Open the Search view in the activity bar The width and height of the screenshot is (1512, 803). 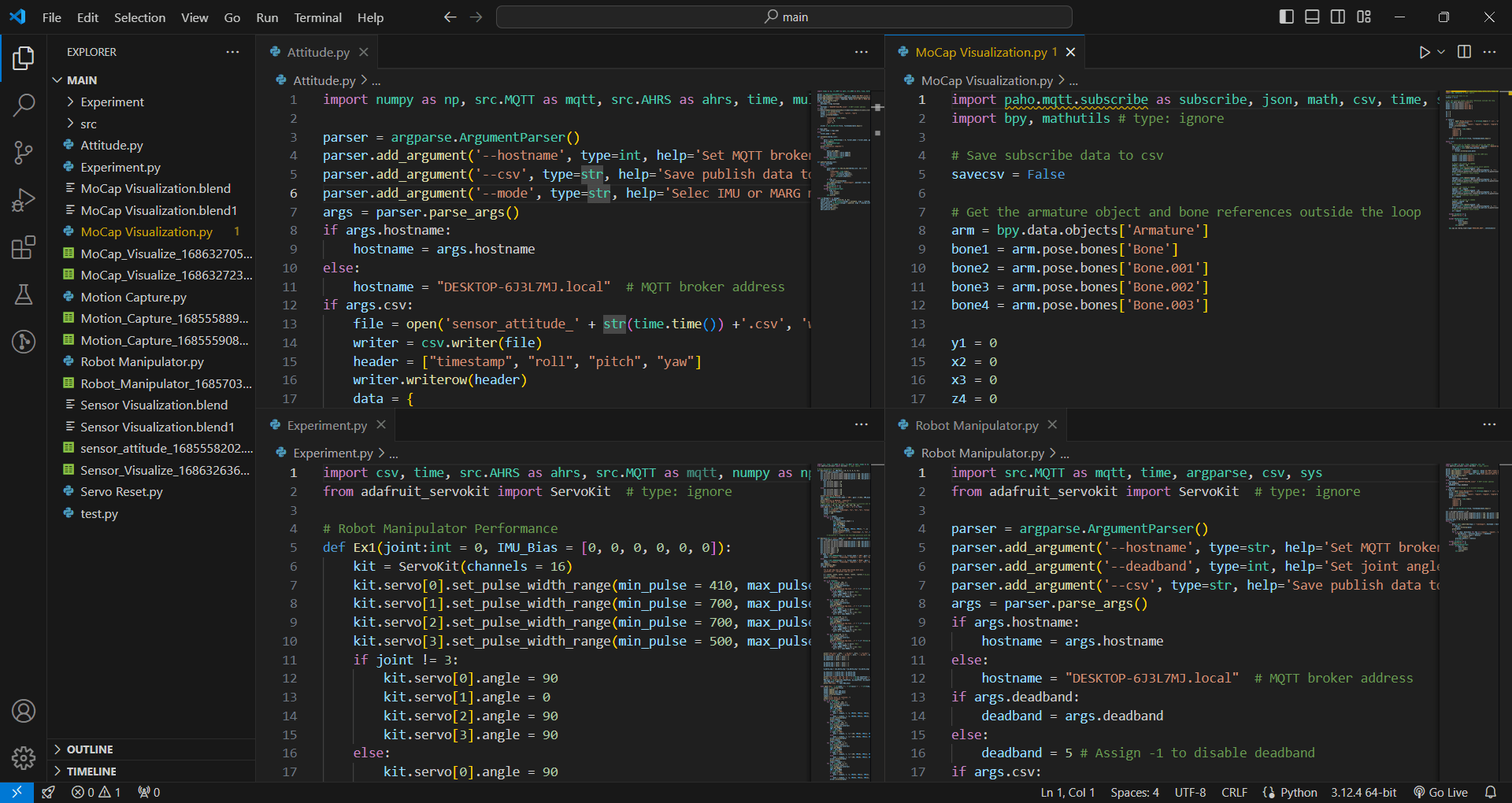coord(24,105)
